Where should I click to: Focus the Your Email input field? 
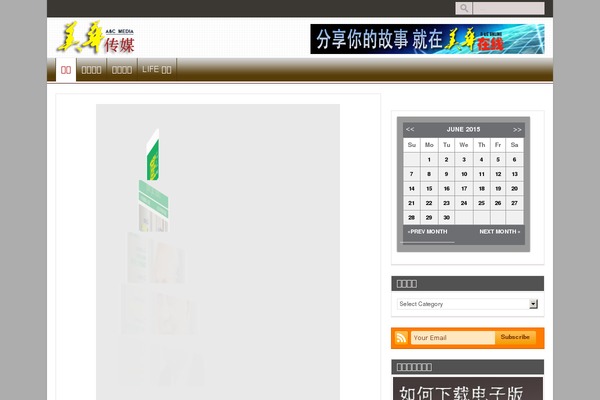[x=453, y=338]
